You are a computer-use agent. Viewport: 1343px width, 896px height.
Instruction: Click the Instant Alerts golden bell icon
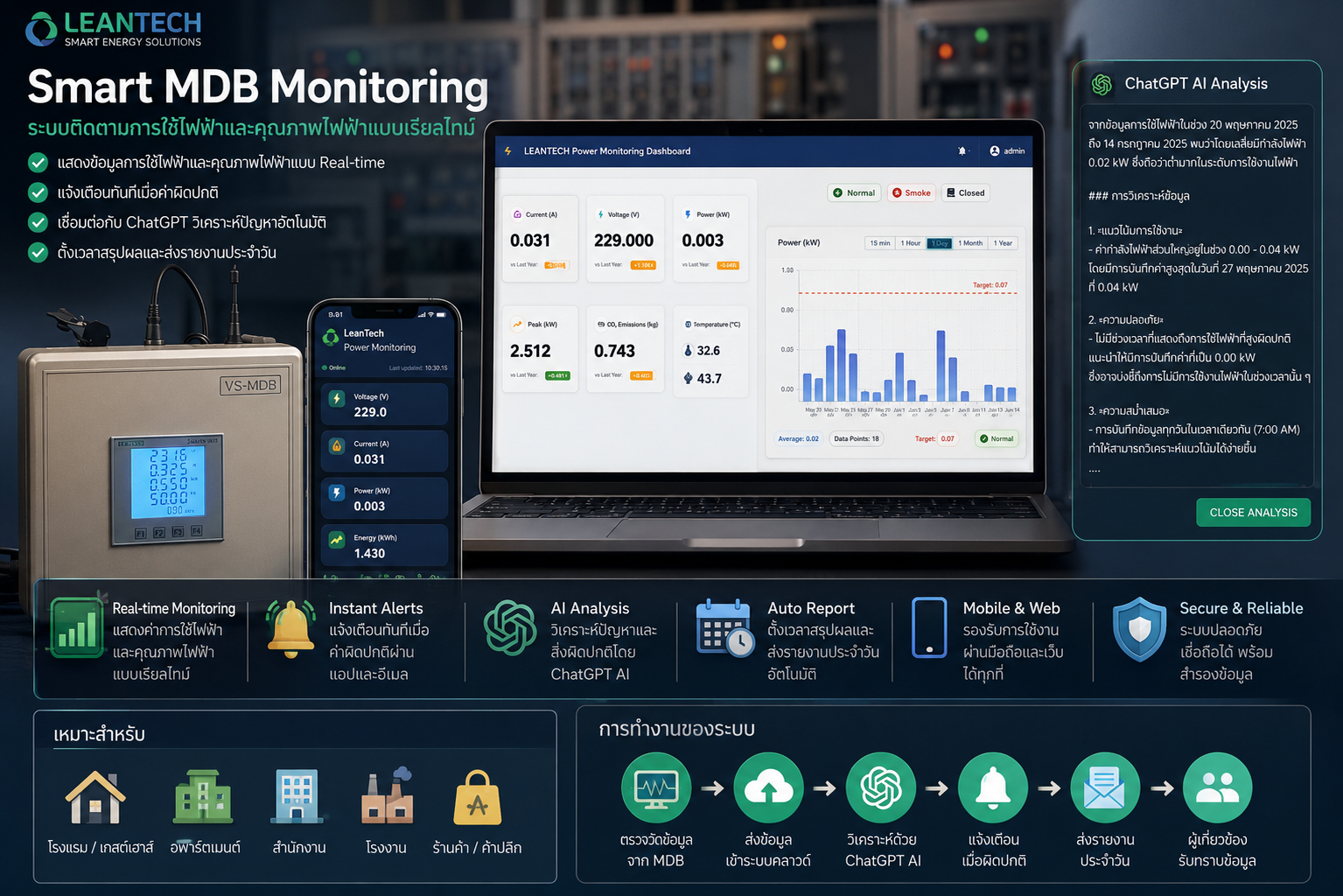click(x=291, y=628)
